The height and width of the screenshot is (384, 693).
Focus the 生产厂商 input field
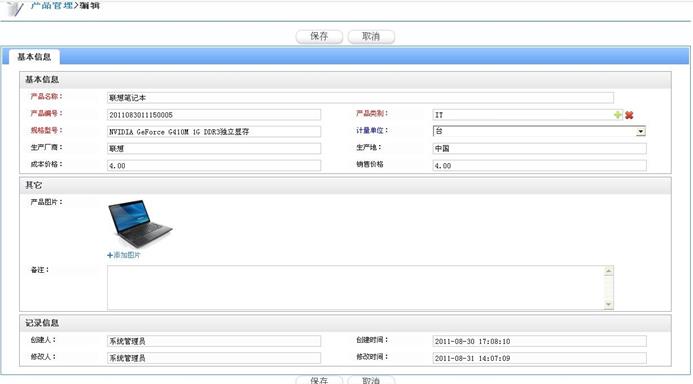tap(214, 148)
